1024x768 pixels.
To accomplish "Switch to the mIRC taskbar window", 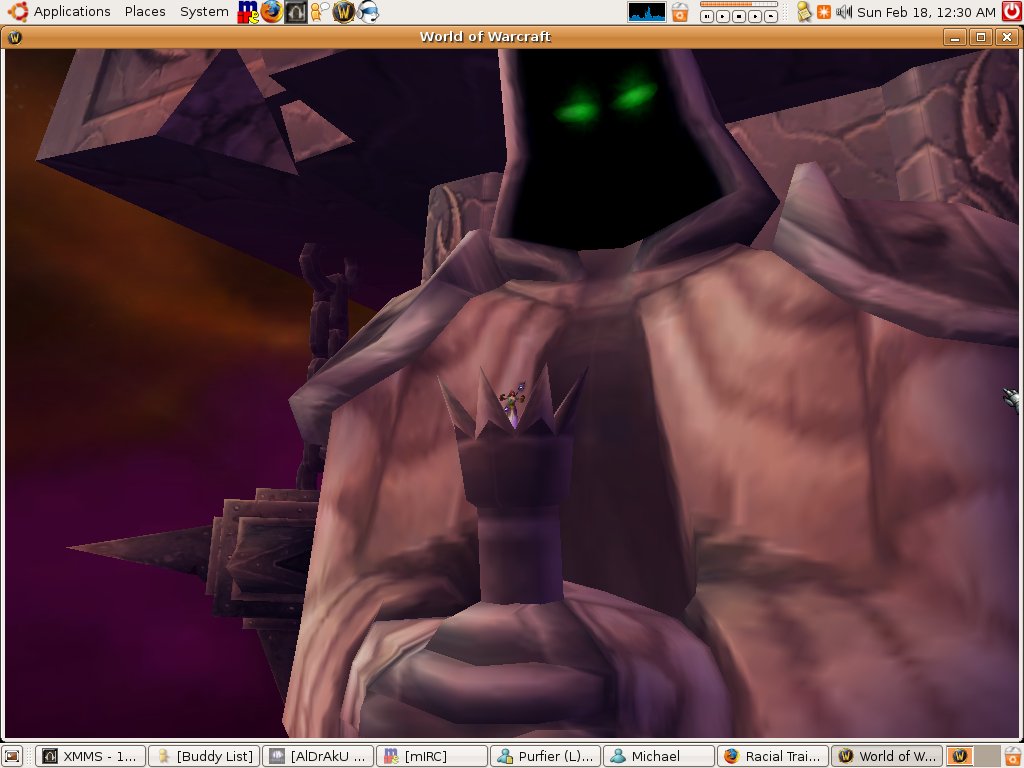I will [x=432, y=756].
